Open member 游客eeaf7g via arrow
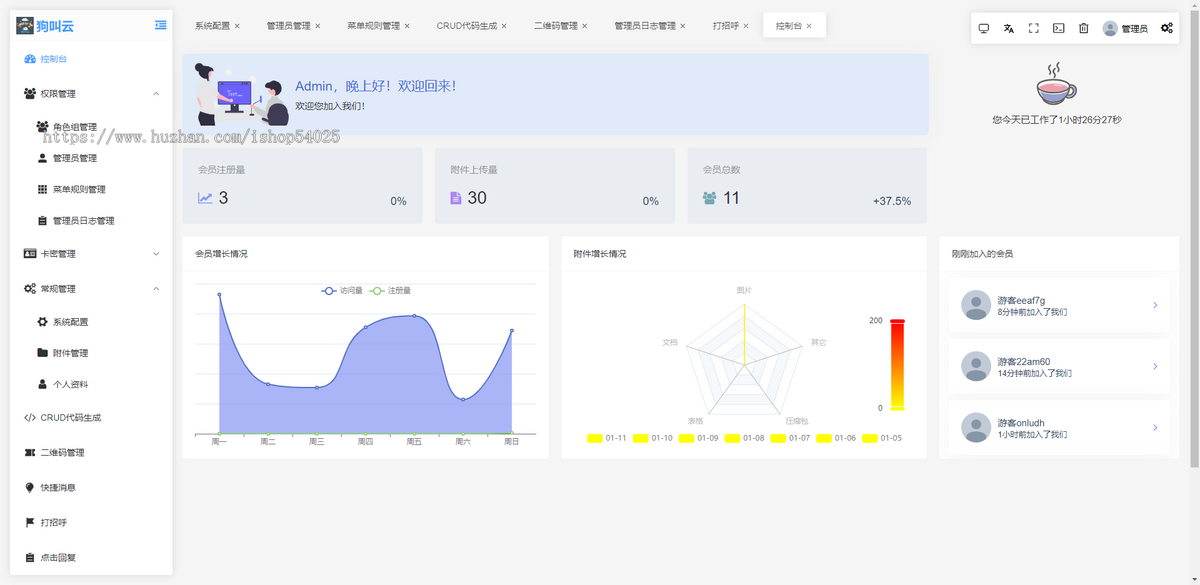The image size is (1200, 585). (x=1155, y=305)
